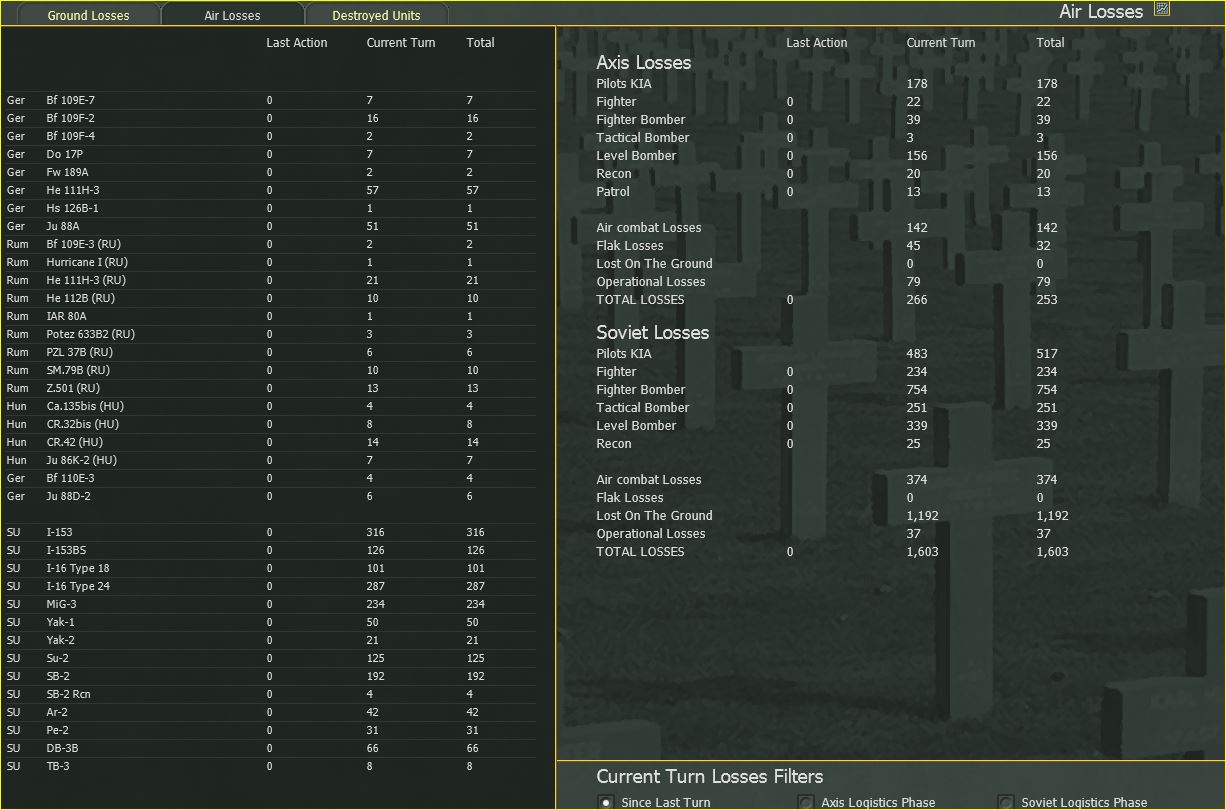
Task: Click the Ar-2 row
Action: (270, 712)
